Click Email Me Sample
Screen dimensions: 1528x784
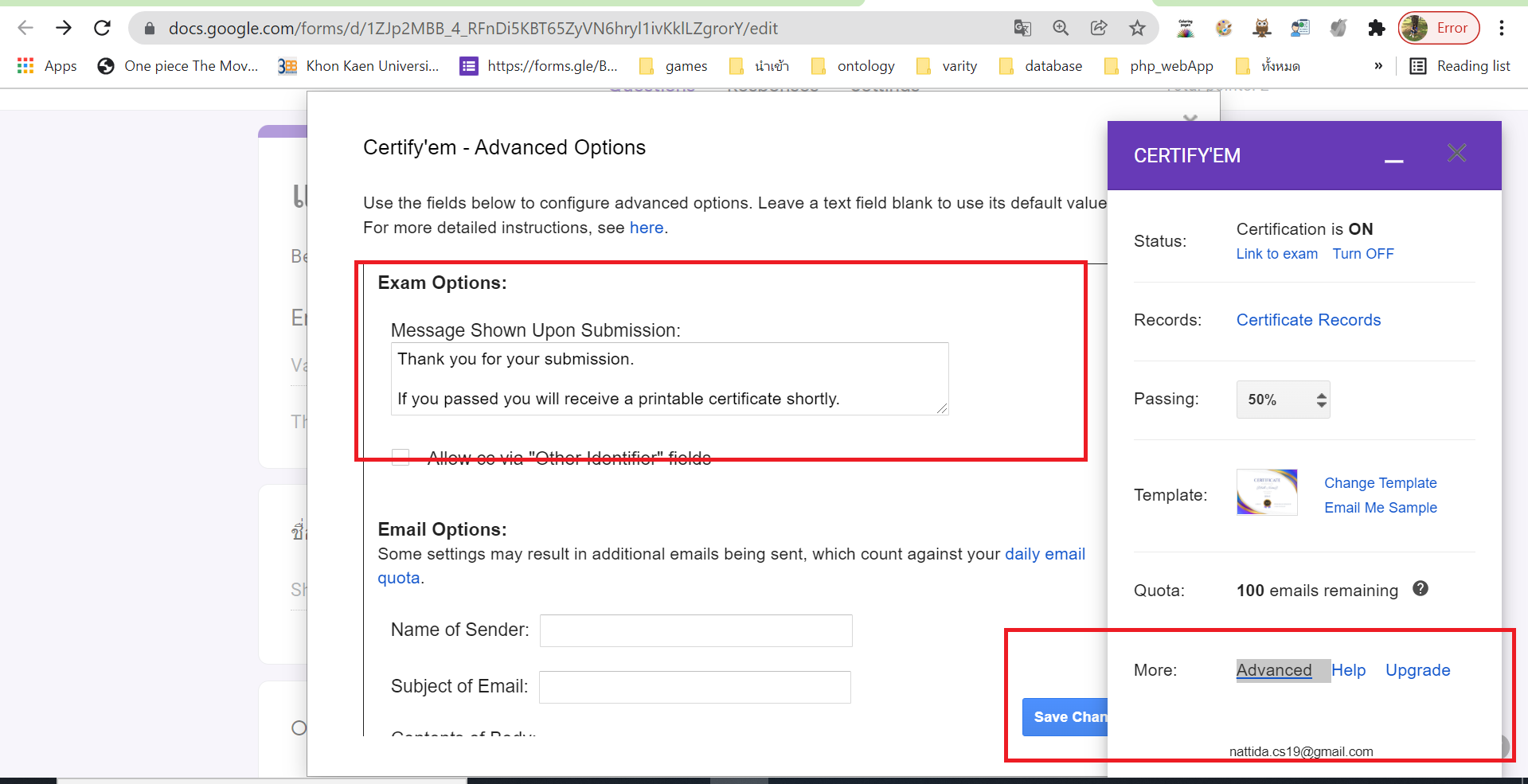click(1380, 508)
